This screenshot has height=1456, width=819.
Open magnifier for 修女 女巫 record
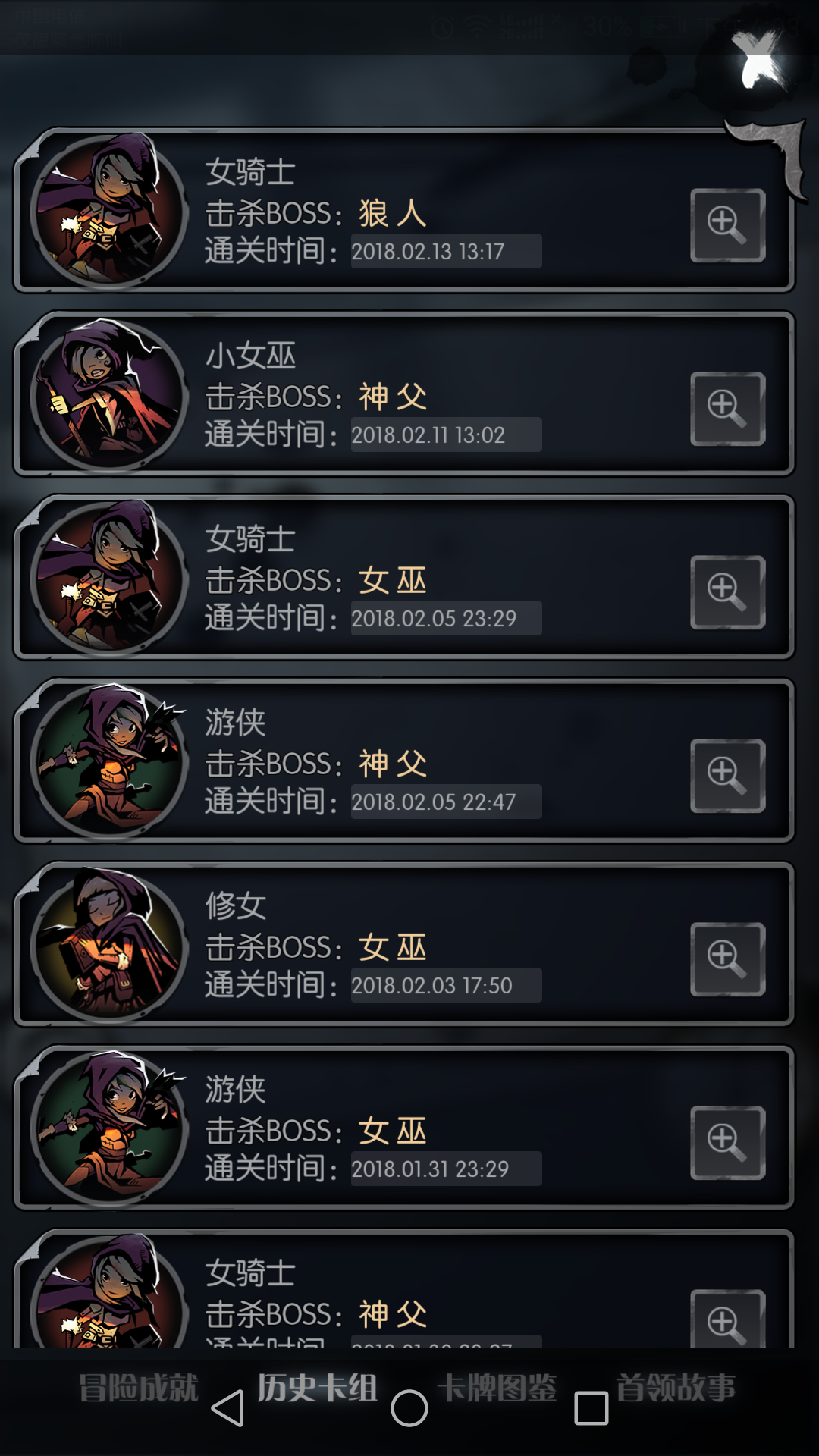click(x=727, y=959)
